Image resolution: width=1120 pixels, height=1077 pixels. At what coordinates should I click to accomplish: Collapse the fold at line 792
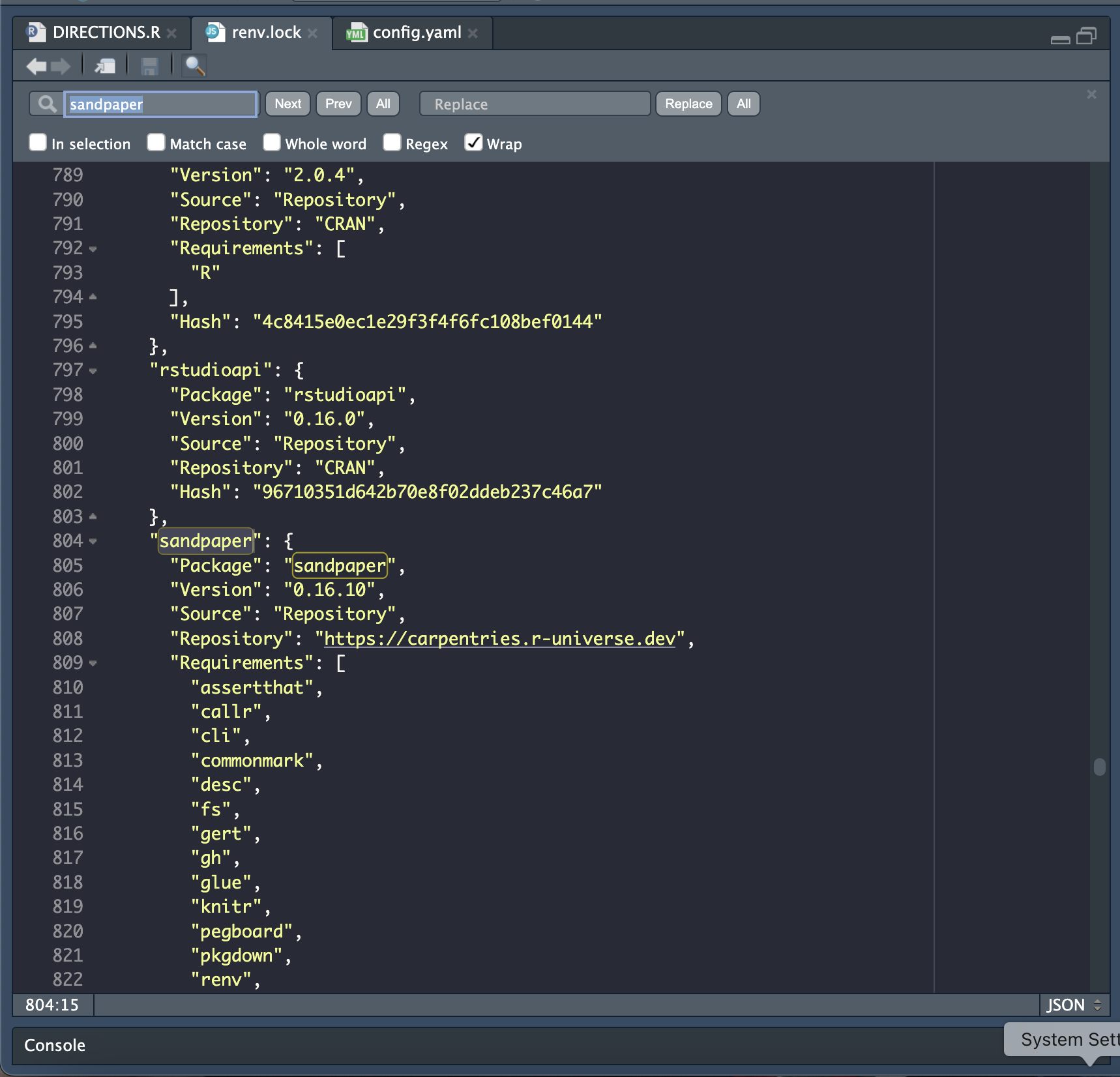point(93,249)
